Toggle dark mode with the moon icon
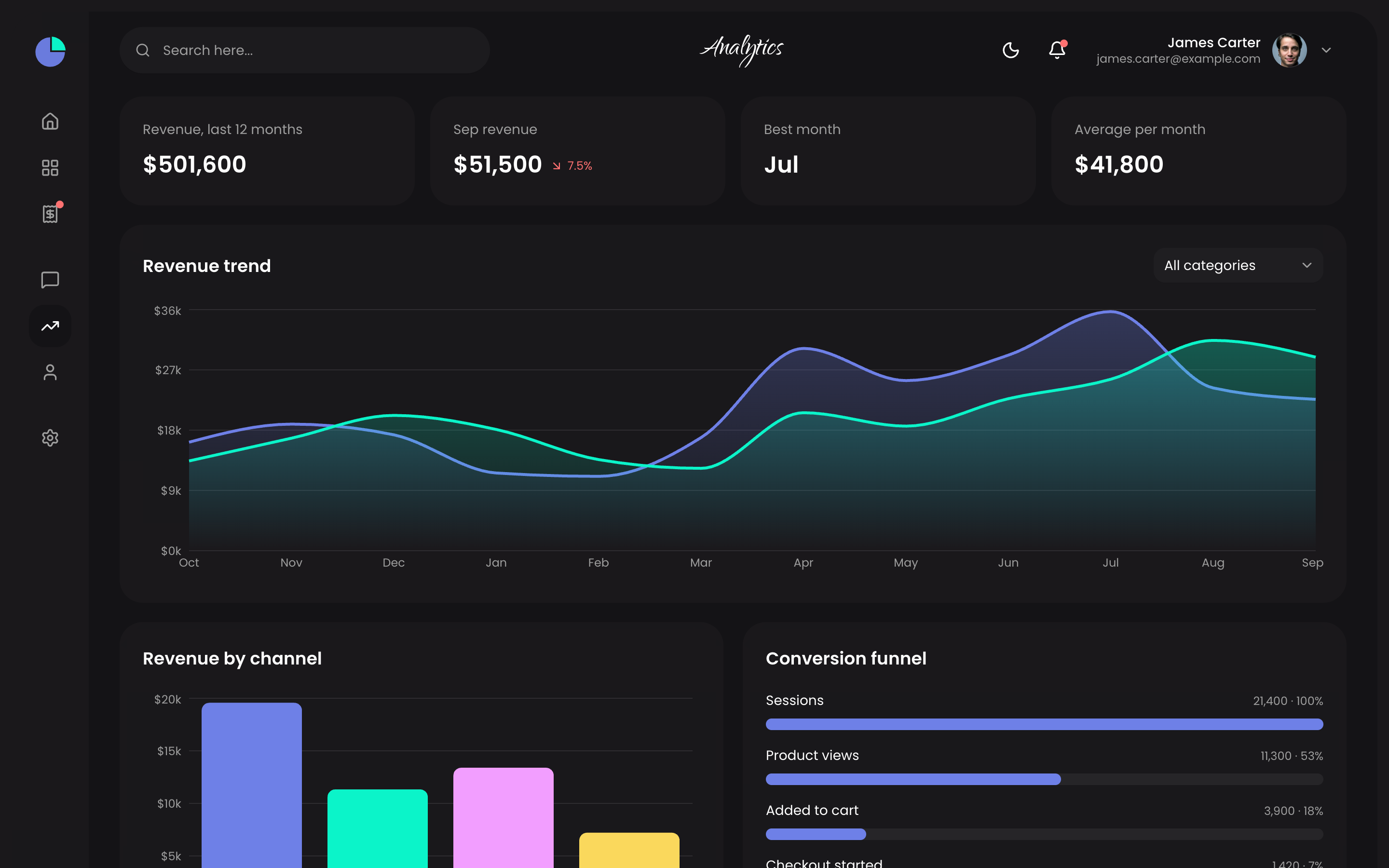1389x868 pixels. tap(1011, 50)
